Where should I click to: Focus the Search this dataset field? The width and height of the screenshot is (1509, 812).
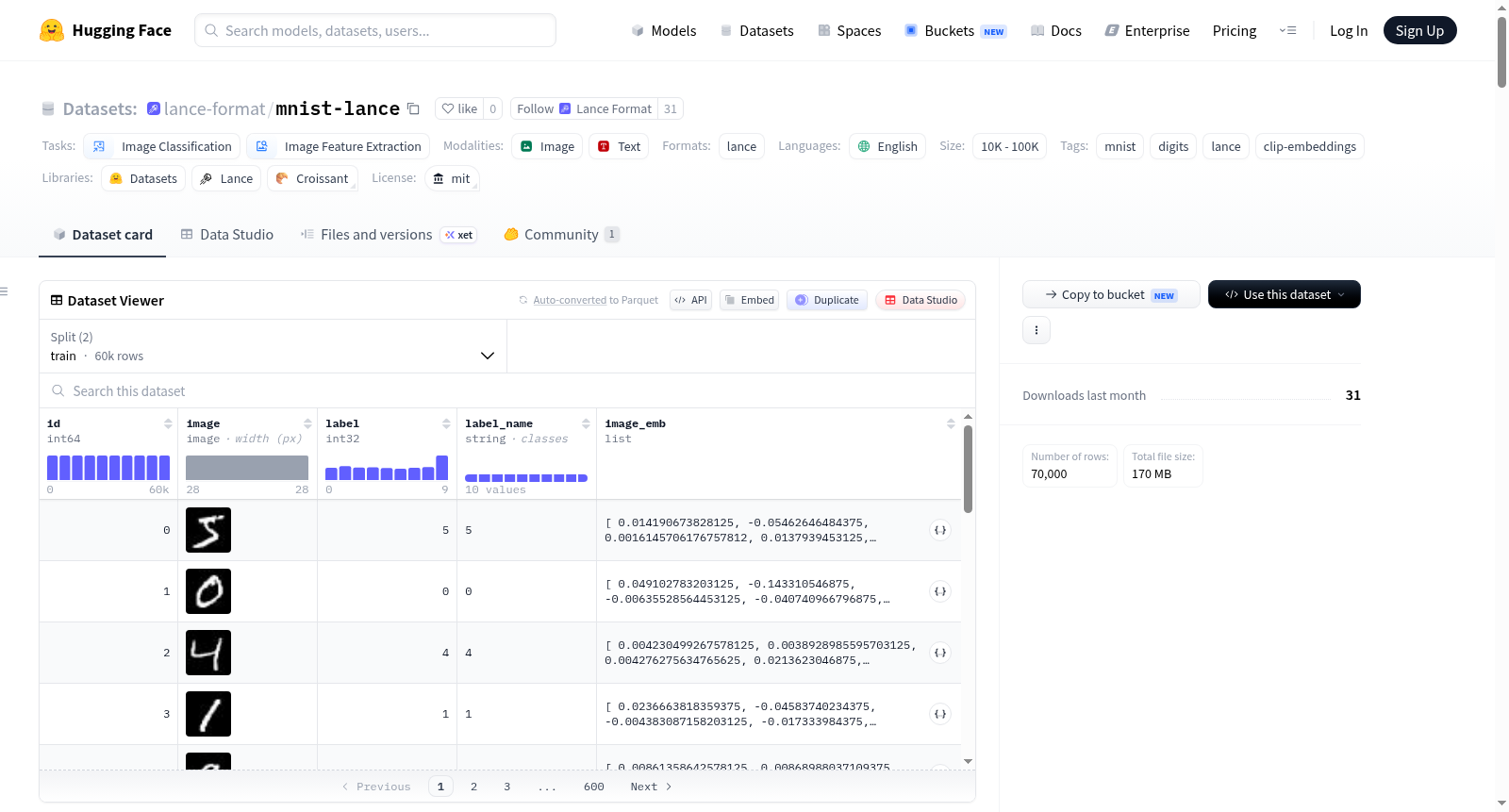pos(507,390)
